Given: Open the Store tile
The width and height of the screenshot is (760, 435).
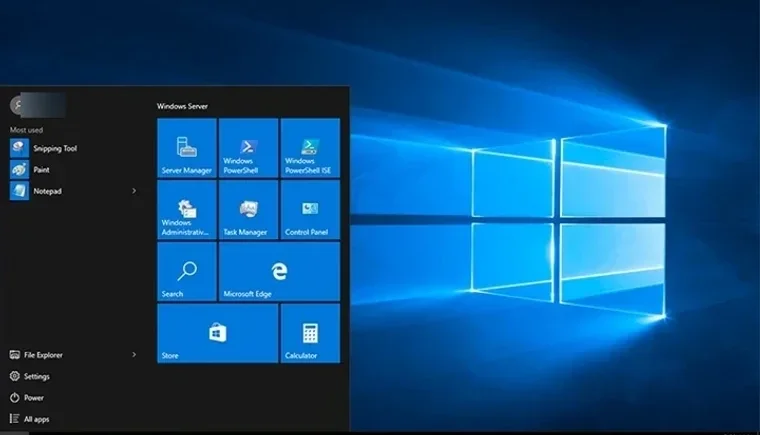Looking at the screenshot, I should [218, 333].
